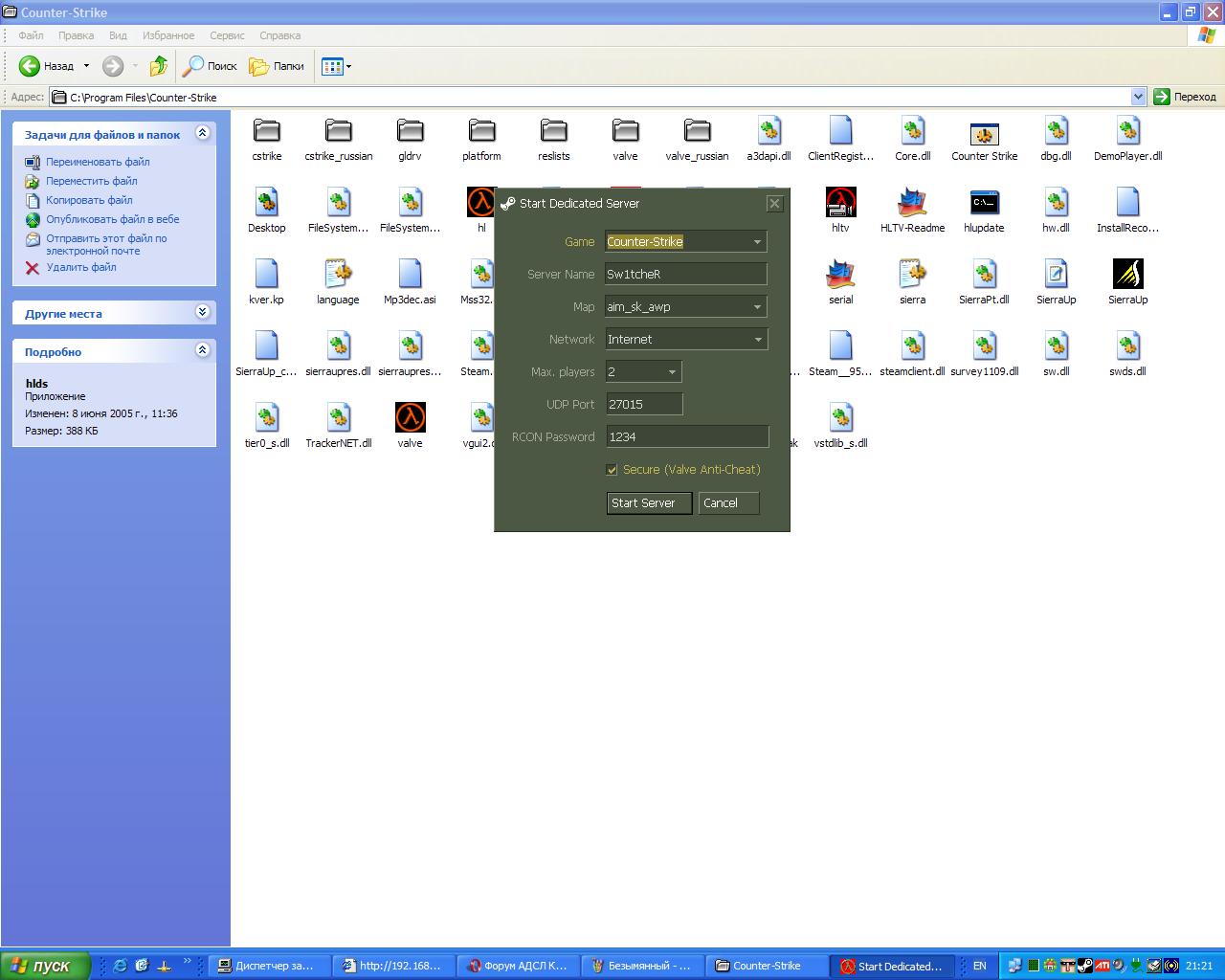Collapse the Подробно details panel
Viewport: 1225px width, 980px height.
coord(202,350)
